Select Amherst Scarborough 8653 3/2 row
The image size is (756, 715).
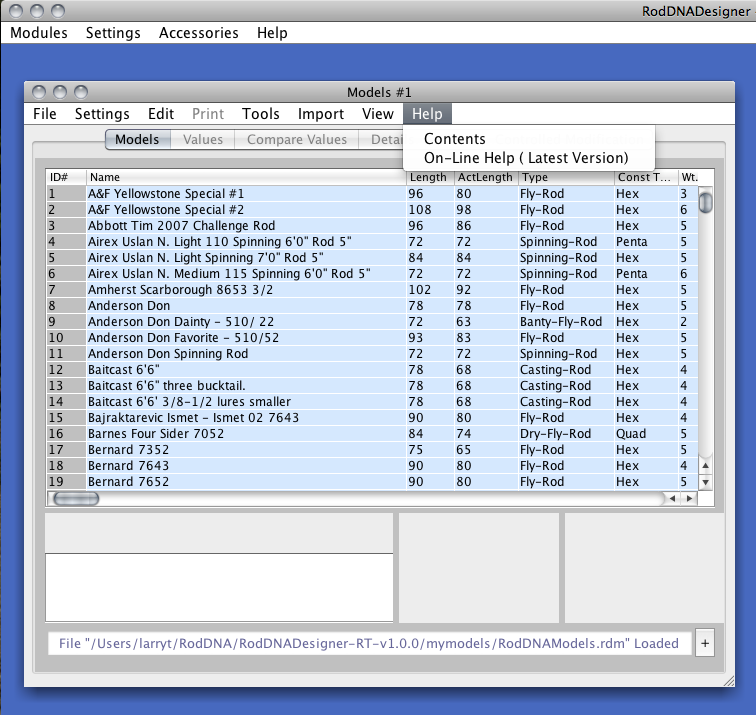pos(372,290)
